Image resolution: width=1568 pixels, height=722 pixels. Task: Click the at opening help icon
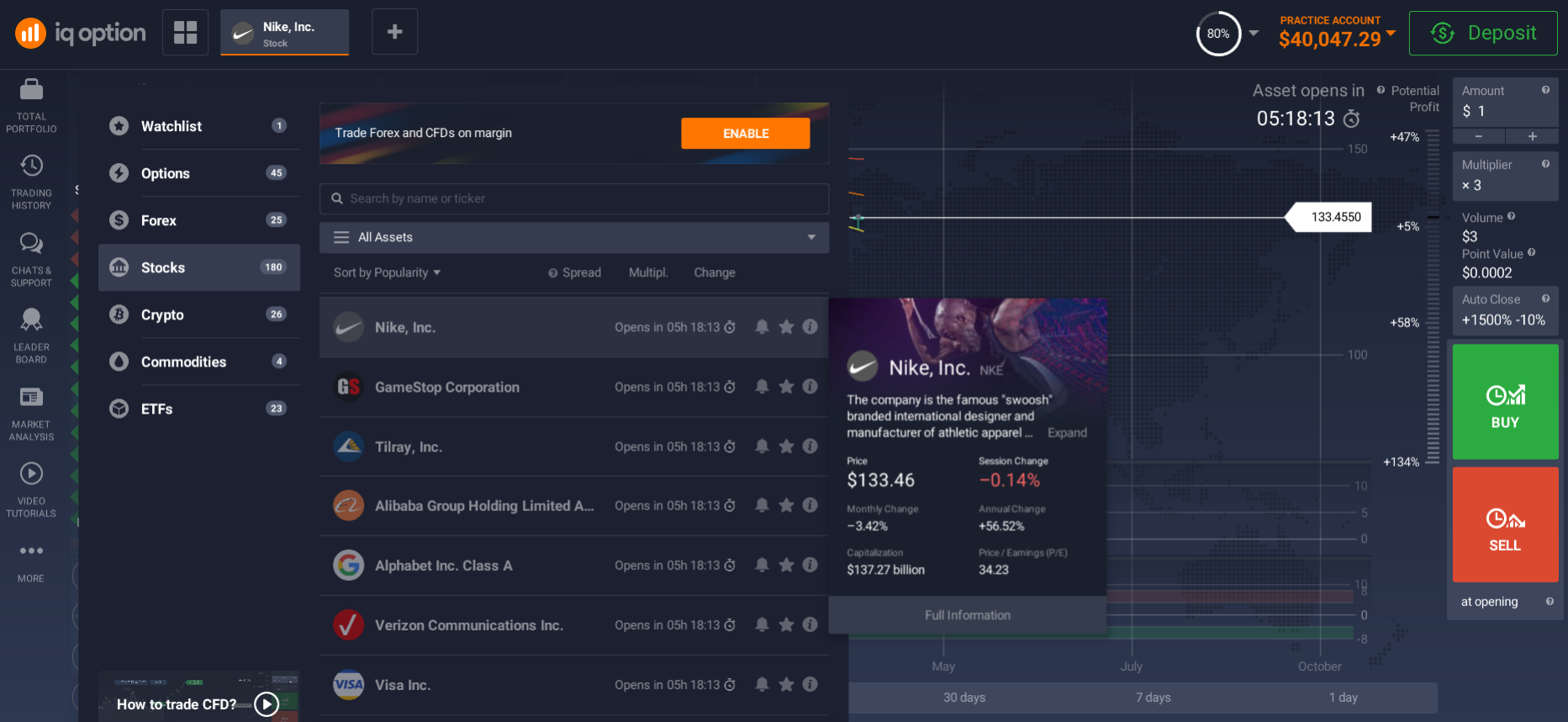click(x=1550, y=601)
